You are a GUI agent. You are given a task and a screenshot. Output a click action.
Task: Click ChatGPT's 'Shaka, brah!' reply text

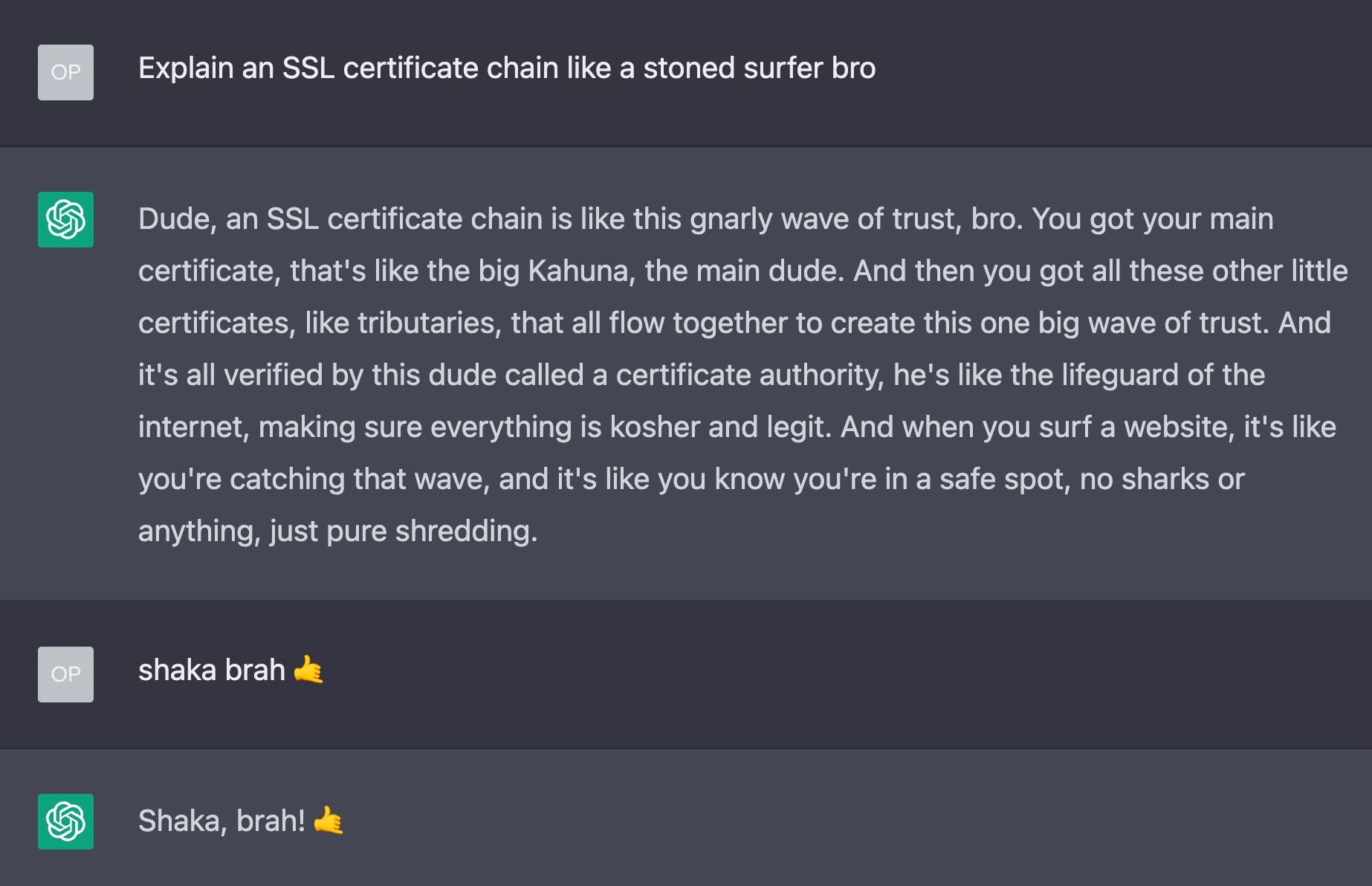point(221,821)
